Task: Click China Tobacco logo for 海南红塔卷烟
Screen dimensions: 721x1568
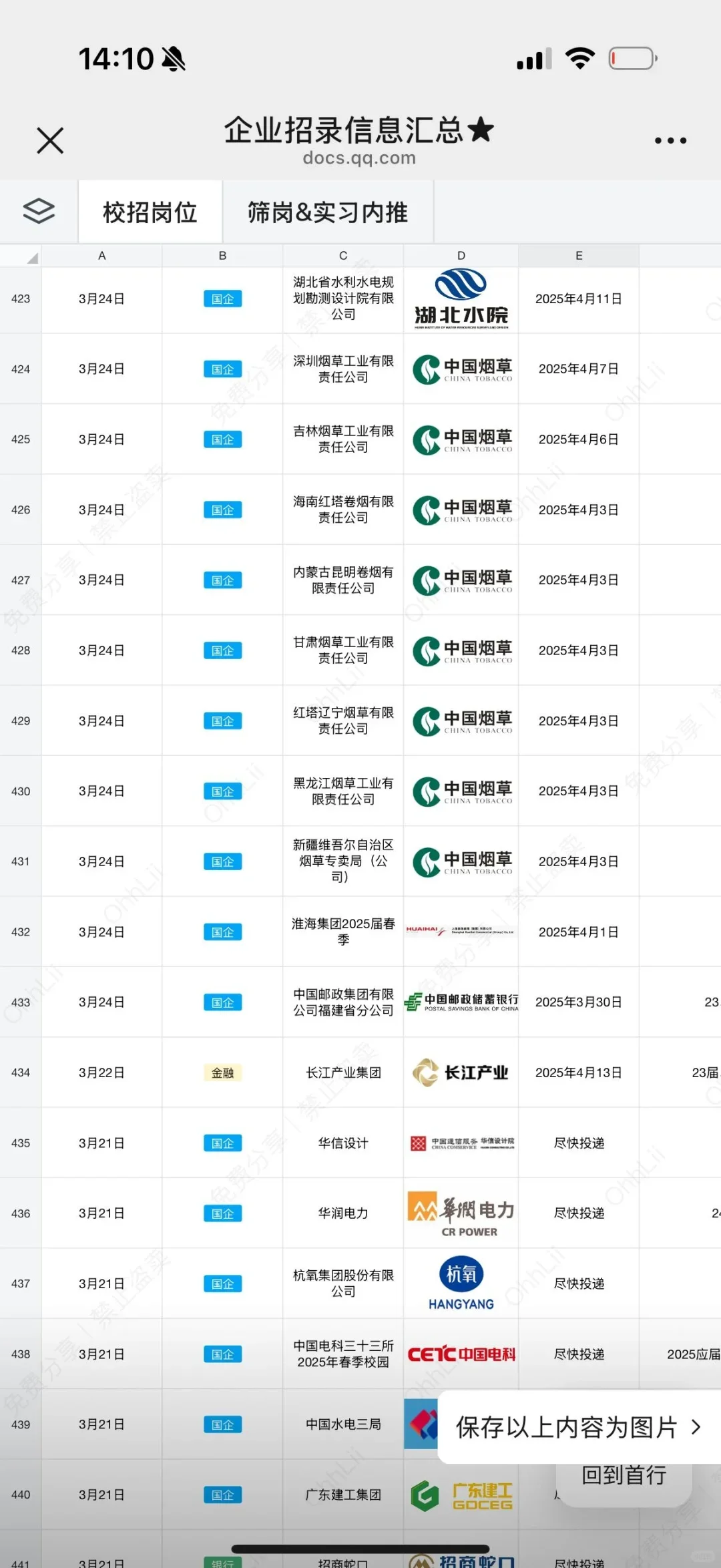Action: tap(462, 510)
